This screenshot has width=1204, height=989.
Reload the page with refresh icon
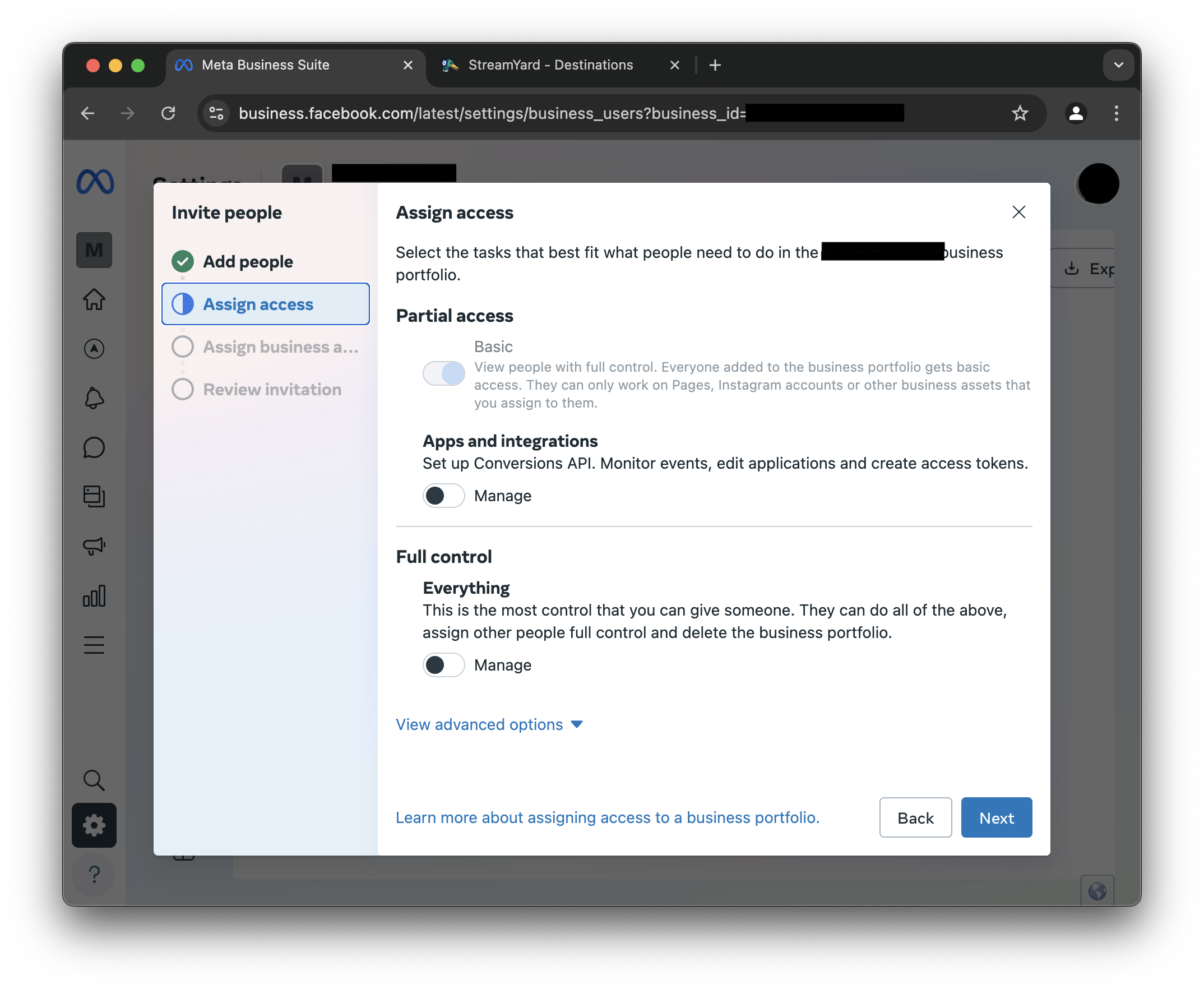point(168,113)
